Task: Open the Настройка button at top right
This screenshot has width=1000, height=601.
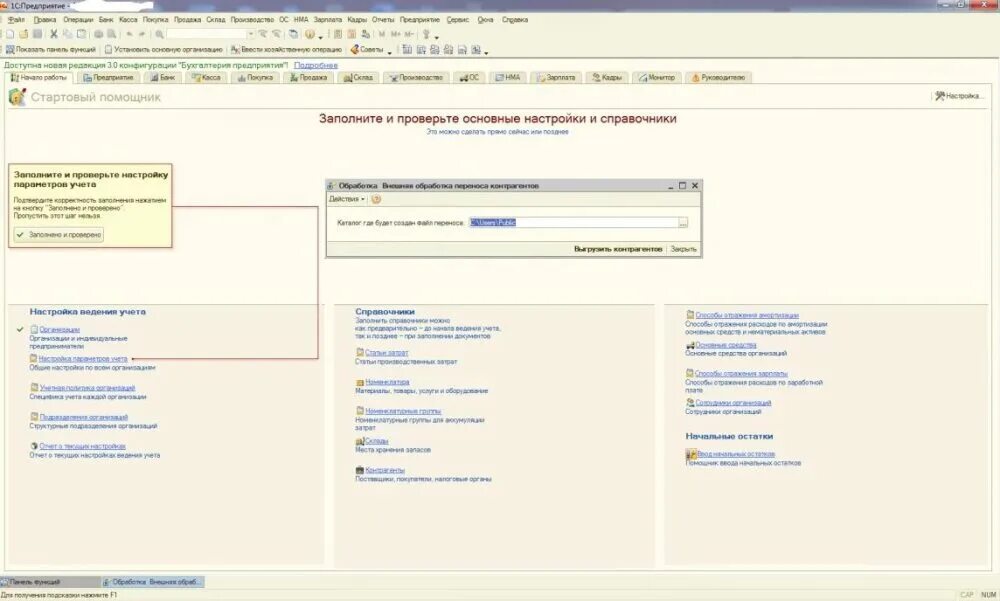Action: [959, 96]
